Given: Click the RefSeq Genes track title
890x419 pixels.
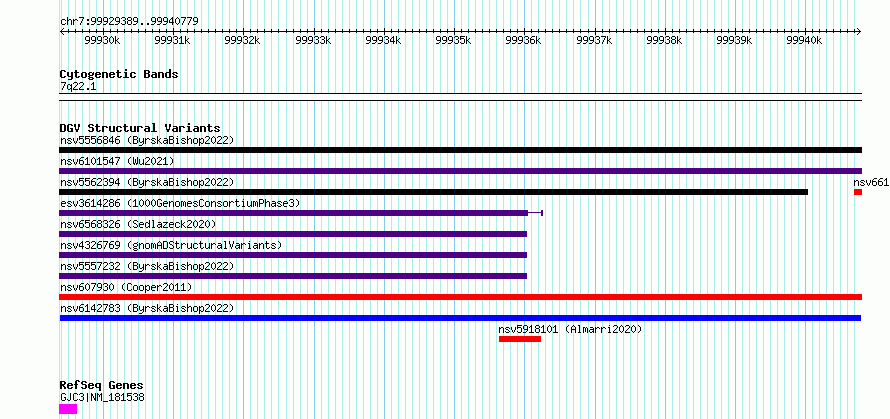Looking at the screenshot, I should (x=101, y=386).
